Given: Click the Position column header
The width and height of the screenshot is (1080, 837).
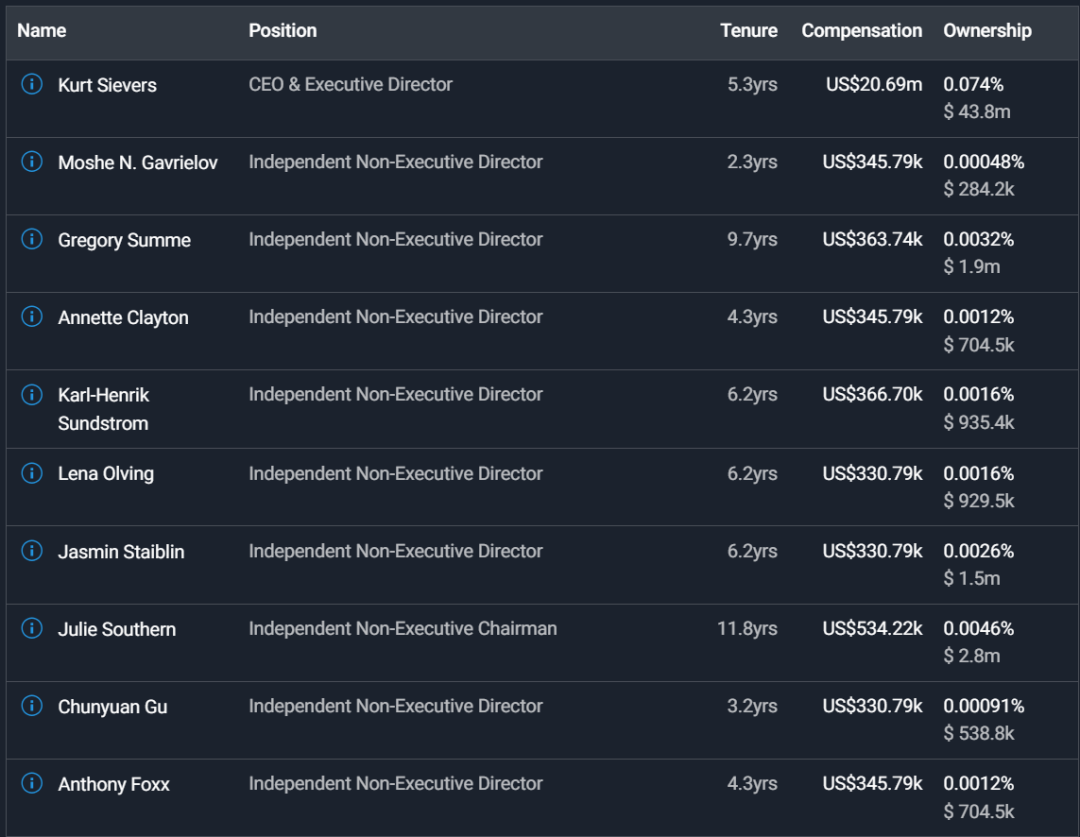Looking at the screenshot, I should pos(282,30).
